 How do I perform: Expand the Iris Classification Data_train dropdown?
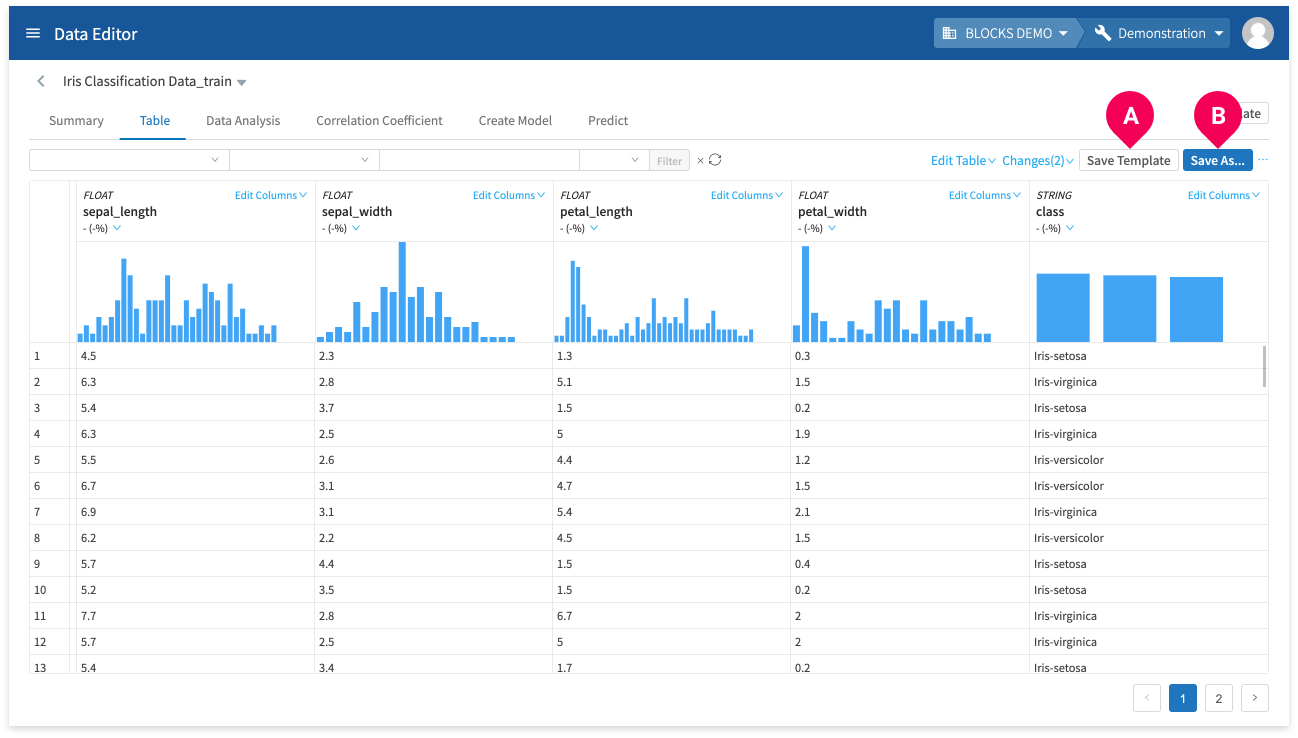pos(241,82)
